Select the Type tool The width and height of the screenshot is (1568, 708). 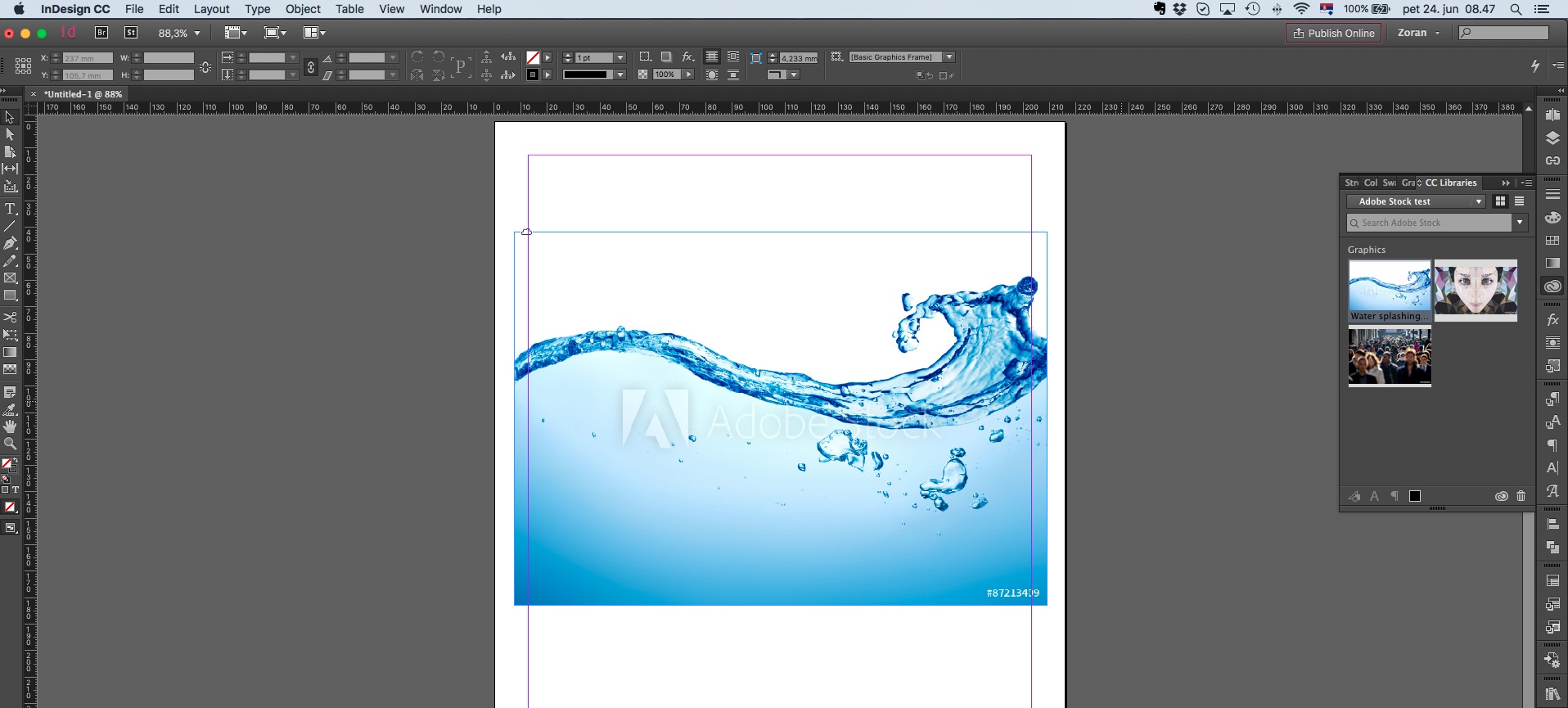point(10,209)
